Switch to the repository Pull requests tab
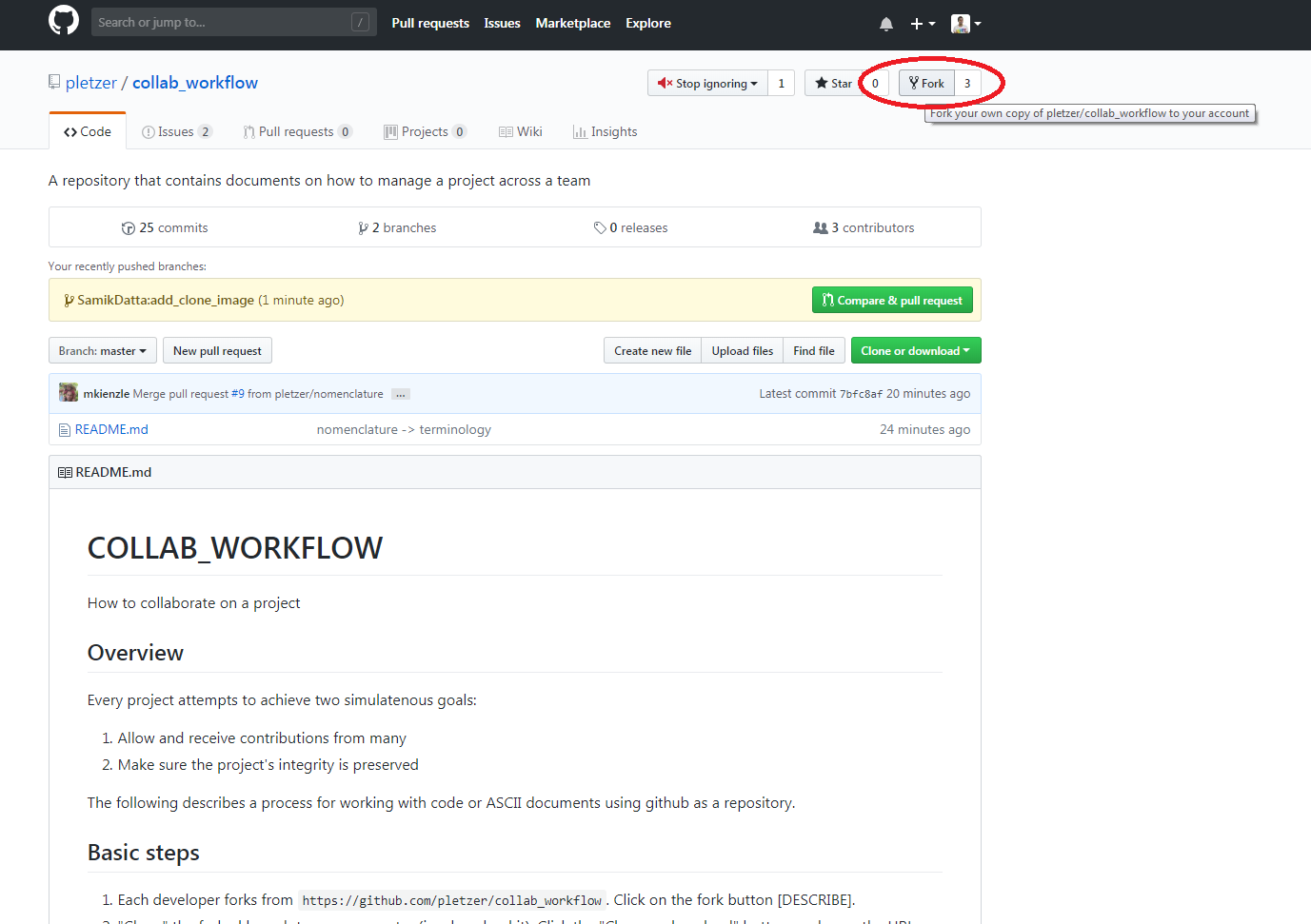 coord(298,131)
